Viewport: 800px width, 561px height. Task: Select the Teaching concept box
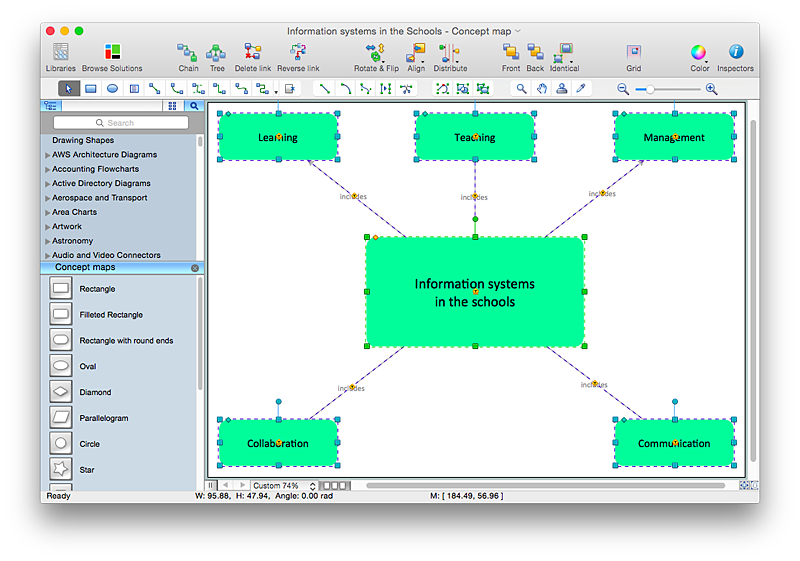click(475, 137)
